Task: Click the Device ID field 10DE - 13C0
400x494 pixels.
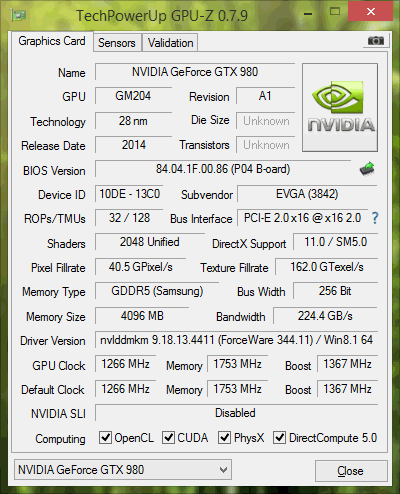Action: click(x=129, y=194)
